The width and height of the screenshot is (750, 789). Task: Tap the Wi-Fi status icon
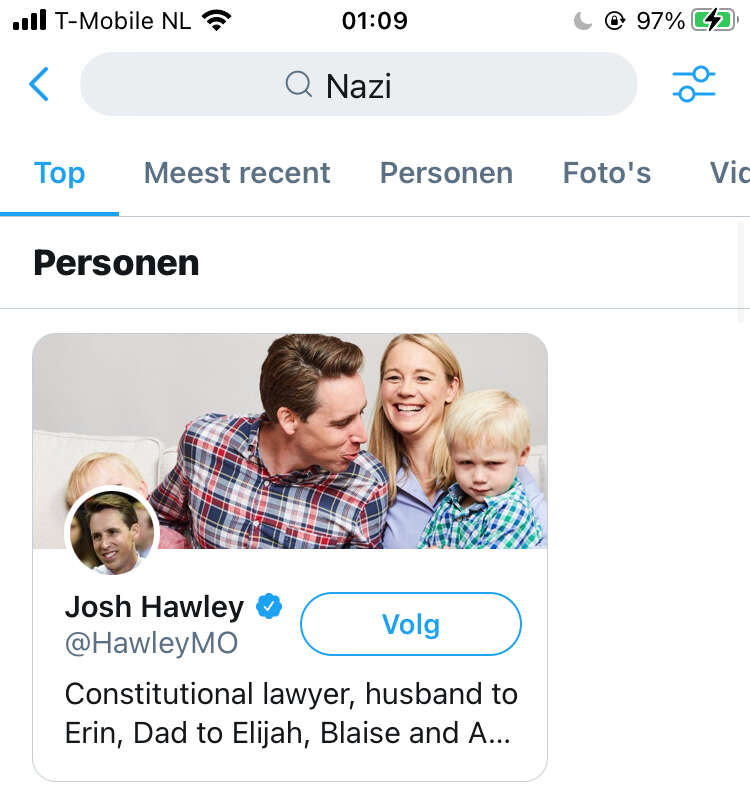pyautogui.click(x=216, y=21)
